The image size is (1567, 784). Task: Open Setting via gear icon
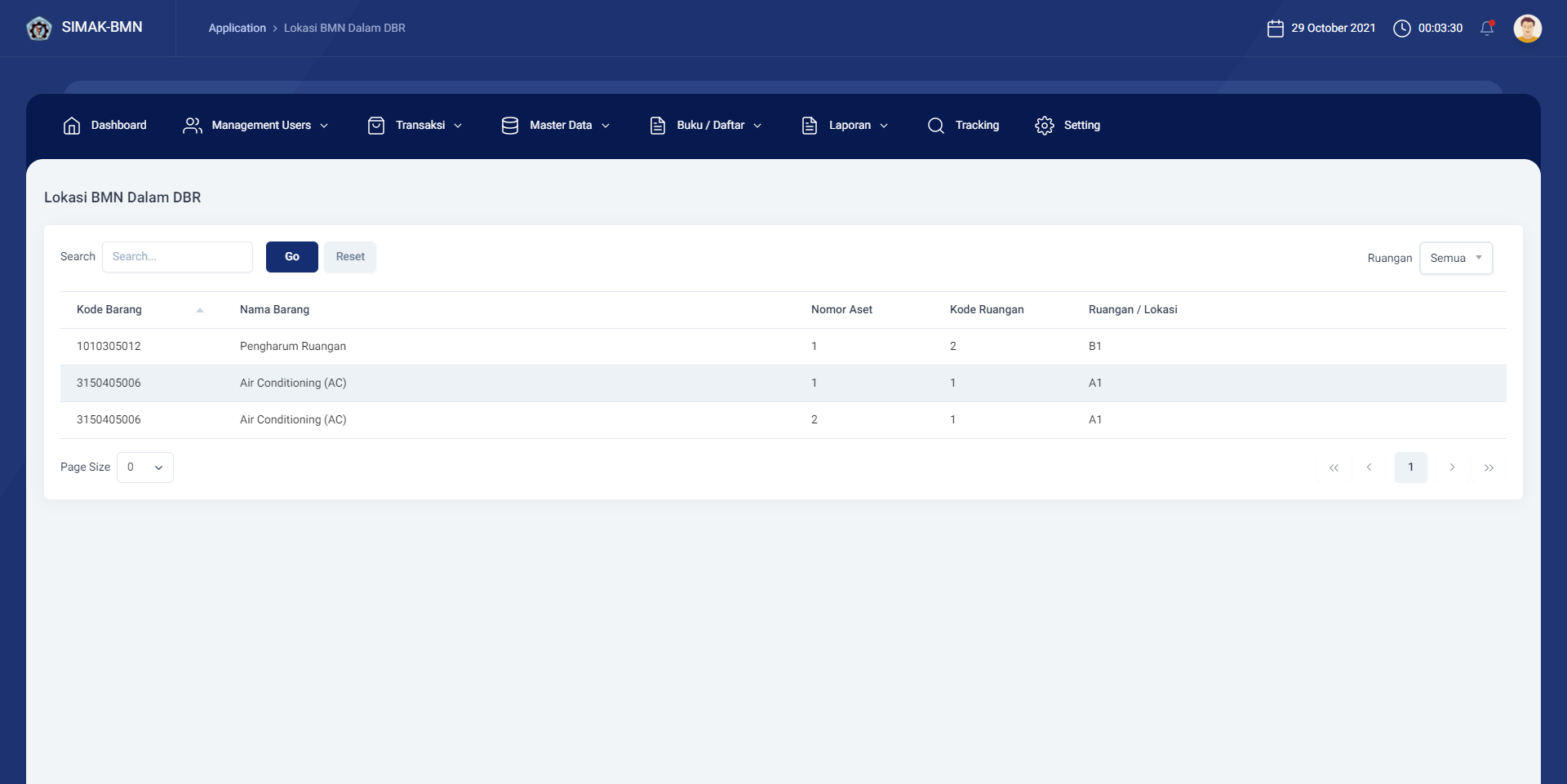pyautogui.click(x=1044, y=126)
